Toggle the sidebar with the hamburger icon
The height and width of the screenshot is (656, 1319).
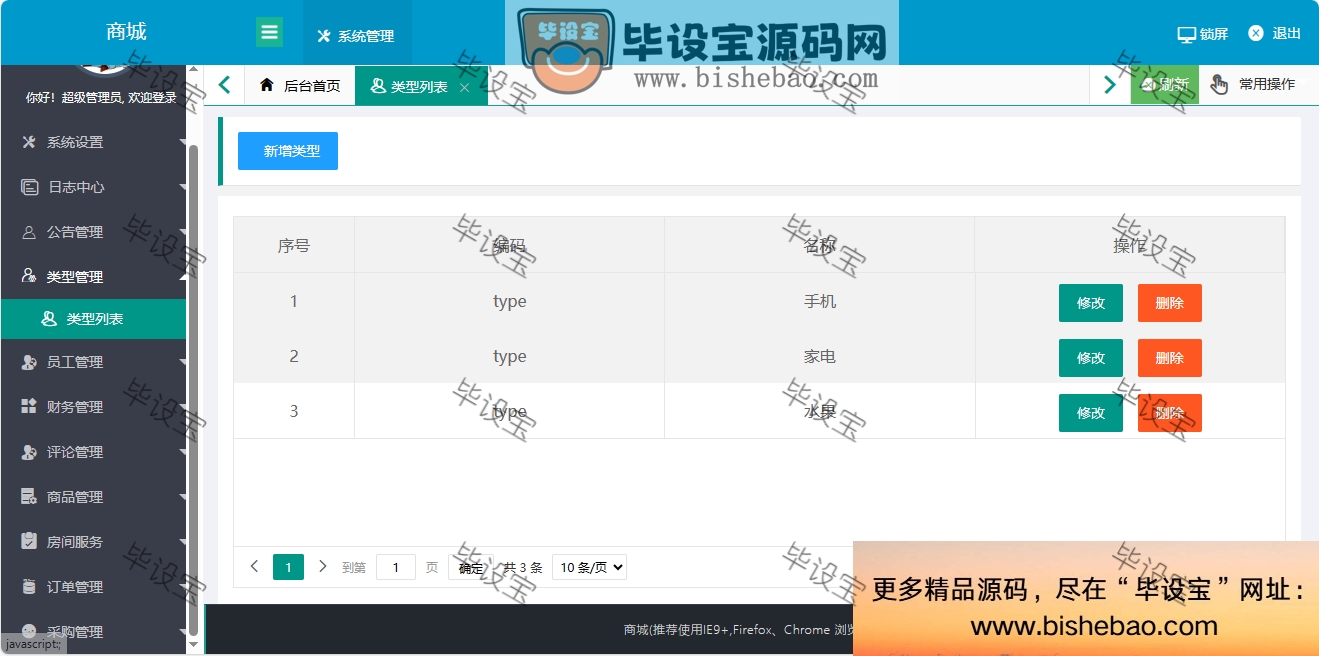click(269, 32)
